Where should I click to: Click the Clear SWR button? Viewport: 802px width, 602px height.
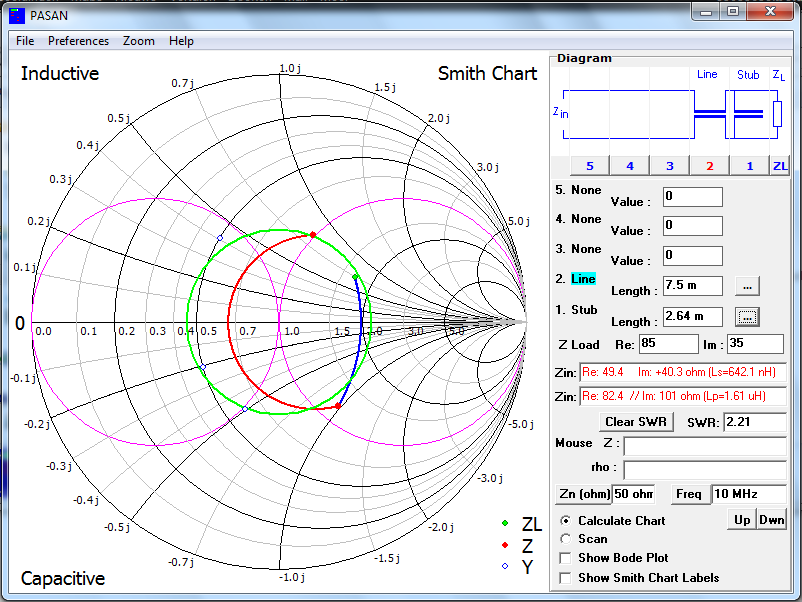636,422
